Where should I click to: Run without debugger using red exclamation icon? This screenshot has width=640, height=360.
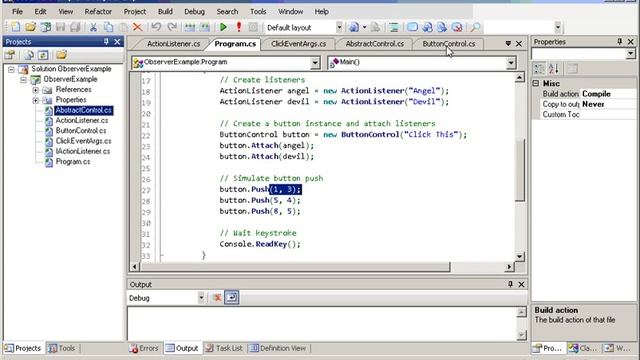[239, 27]
